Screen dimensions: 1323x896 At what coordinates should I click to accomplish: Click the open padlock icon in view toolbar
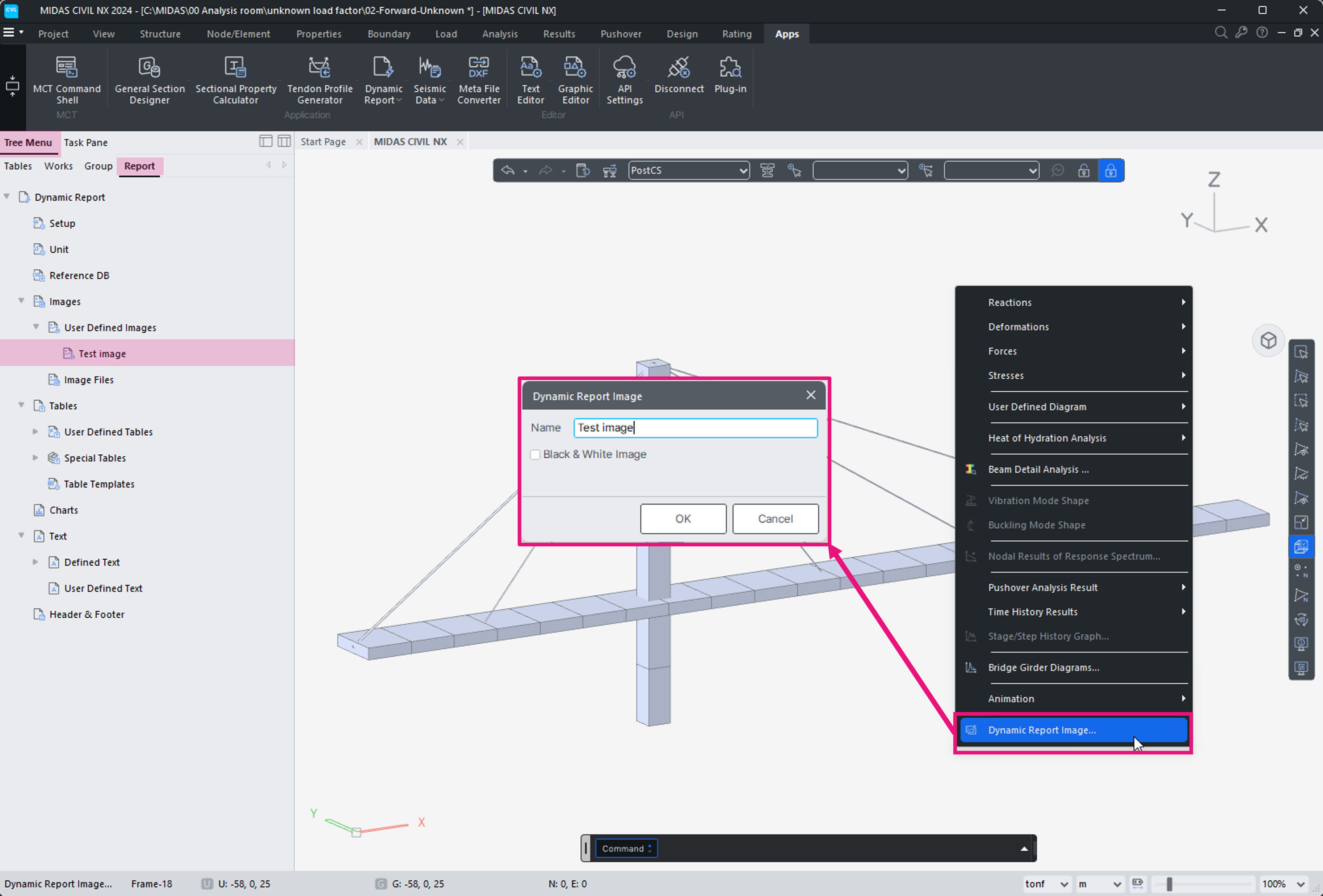[x=1083, y=170]
